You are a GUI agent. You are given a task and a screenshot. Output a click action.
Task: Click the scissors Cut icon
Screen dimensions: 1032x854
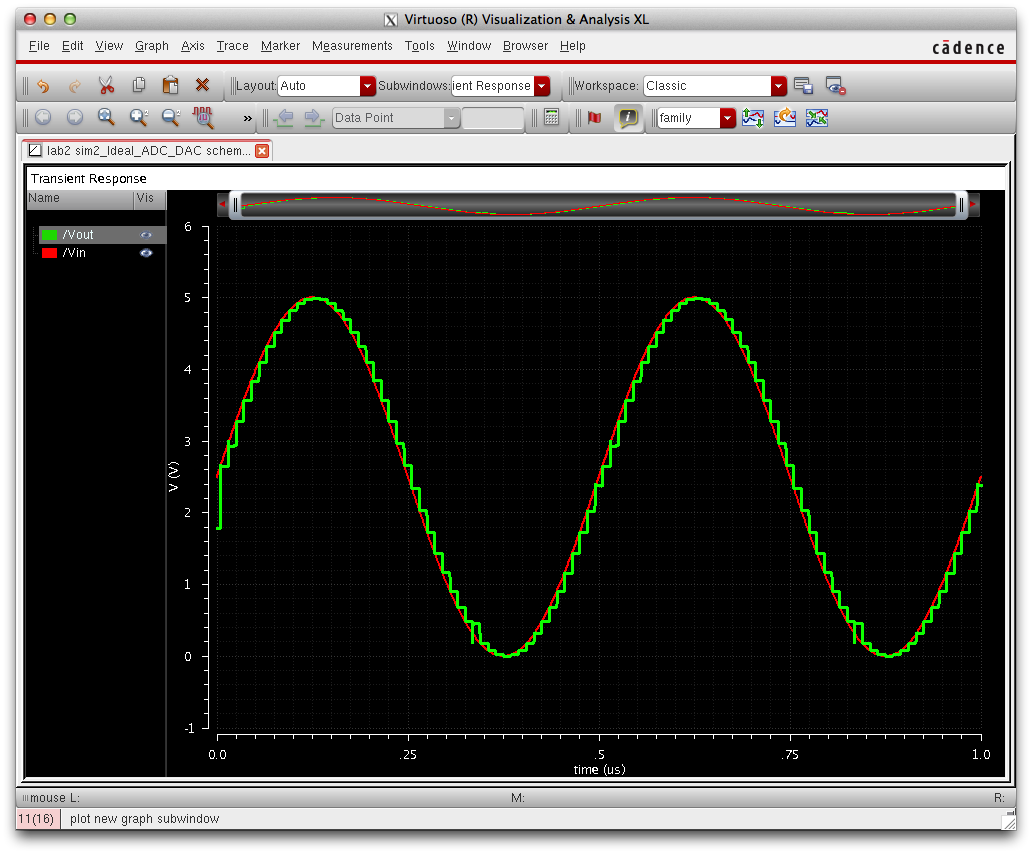[106, 86]
